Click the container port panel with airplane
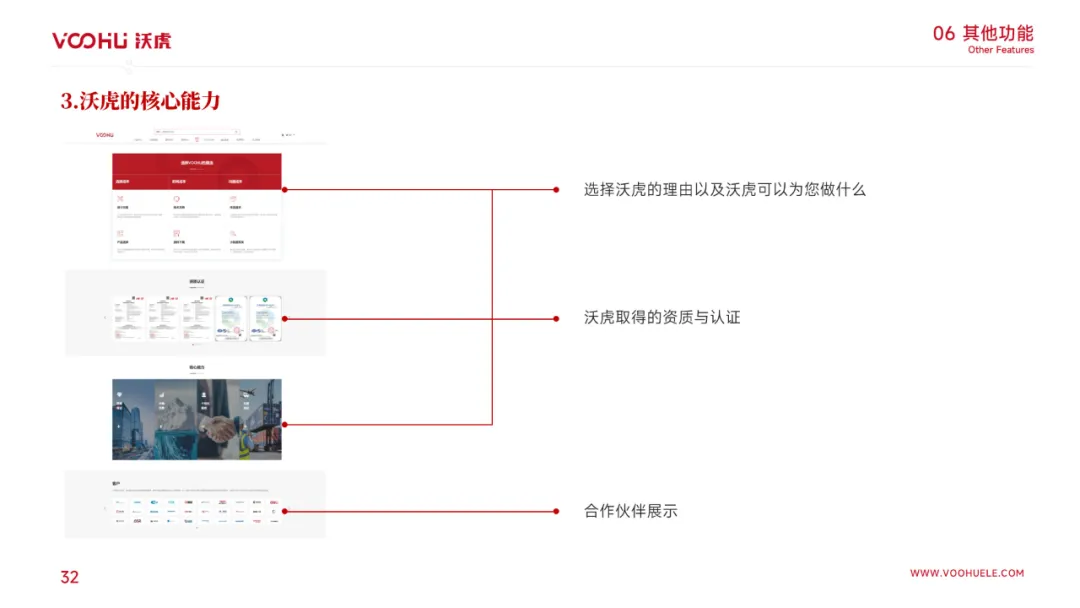The height and width of the screenshot is (608, 1080). click(x=260, y=419)
